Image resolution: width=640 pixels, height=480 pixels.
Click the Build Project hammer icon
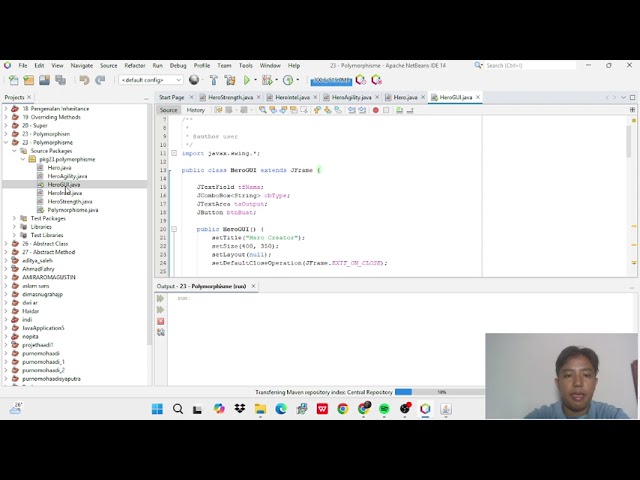coord(213,80)
